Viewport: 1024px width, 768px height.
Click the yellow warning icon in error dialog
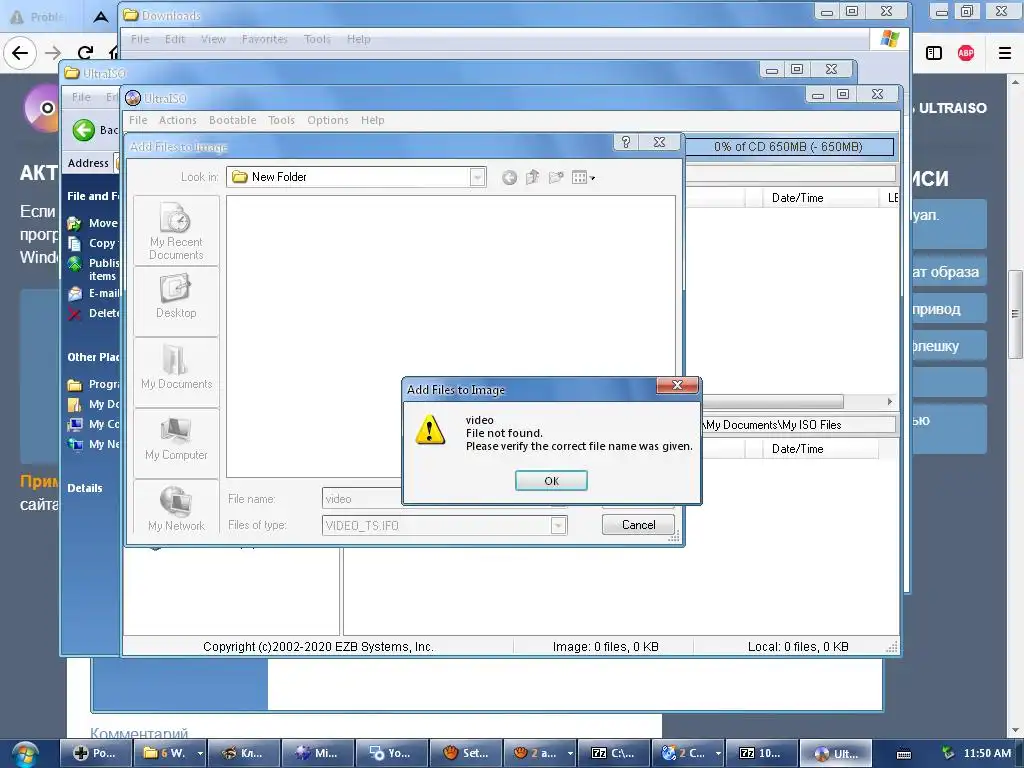[x=430, y=431]
